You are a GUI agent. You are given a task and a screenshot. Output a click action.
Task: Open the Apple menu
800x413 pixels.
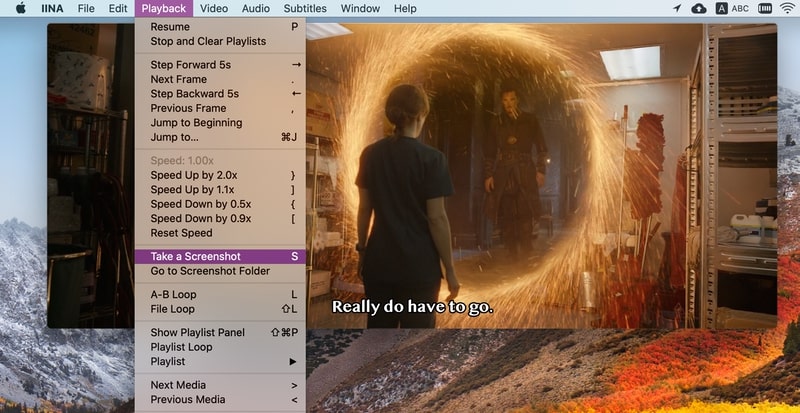point(20,8)
